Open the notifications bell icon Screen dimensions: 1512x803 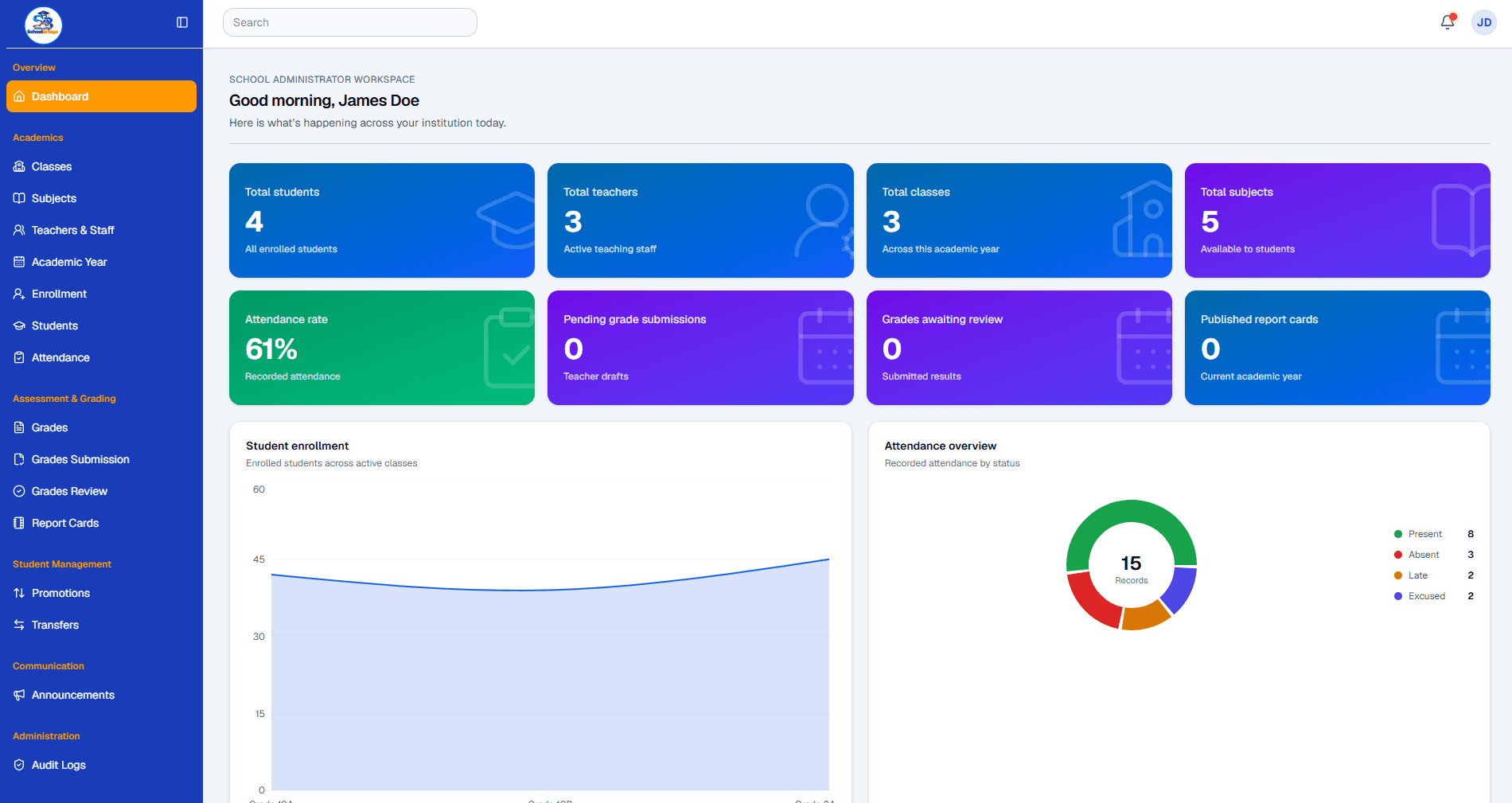click(1448, 22)
